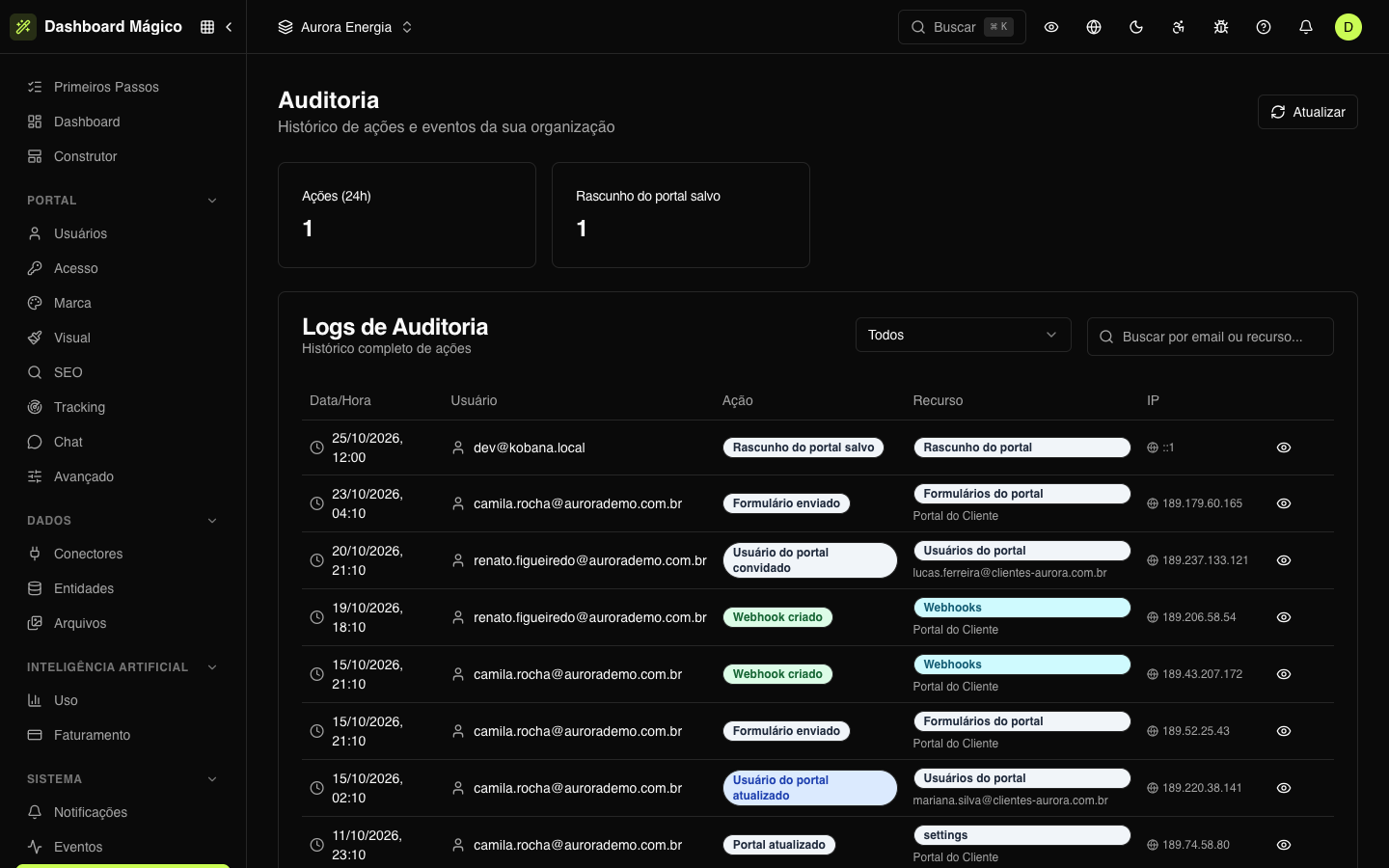This screenshot has height=868, width=1389.
Task: Open notifications bell in top bar
Action: [x=1306, y=27]
